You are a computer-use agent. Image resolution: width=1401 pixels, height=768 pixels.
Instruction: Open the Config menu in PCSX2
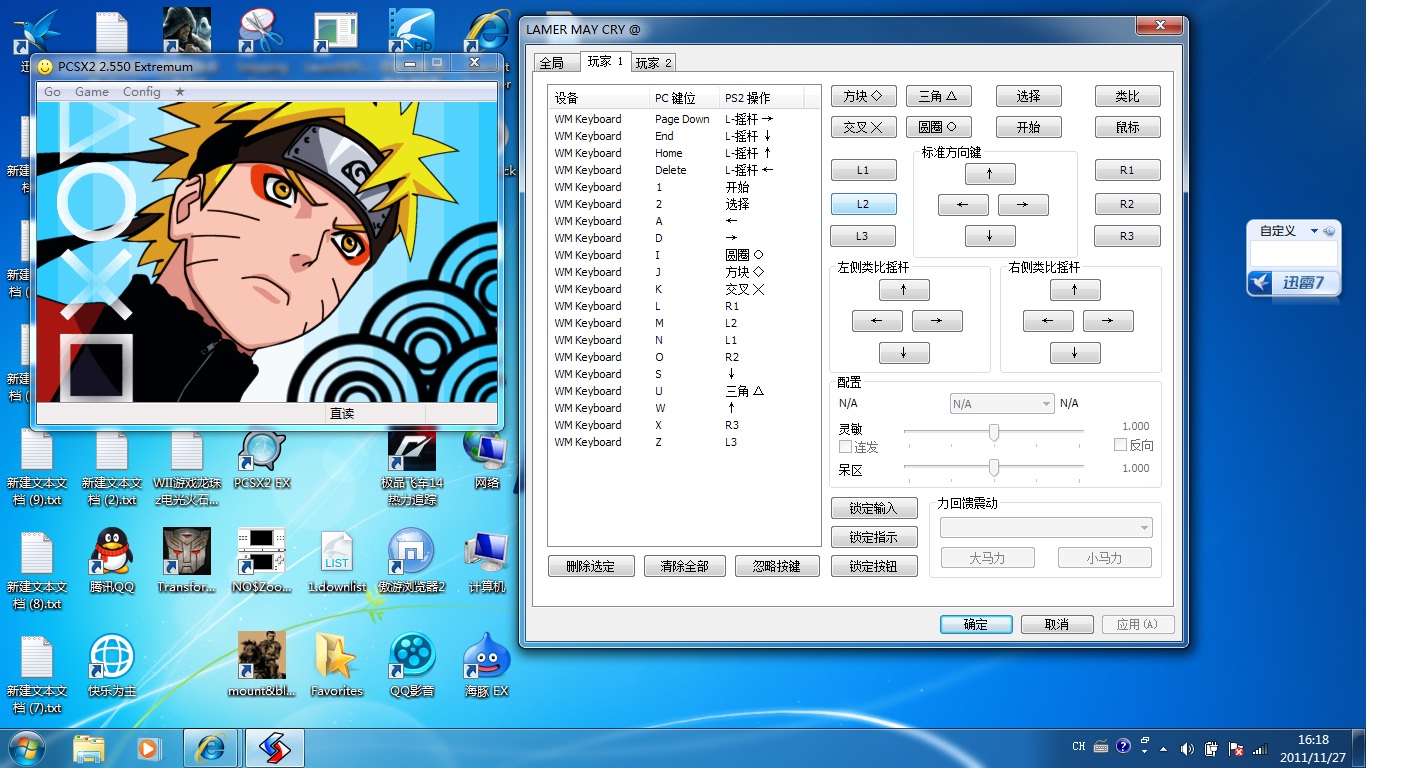pyautogui.click(x=141, y=91)
